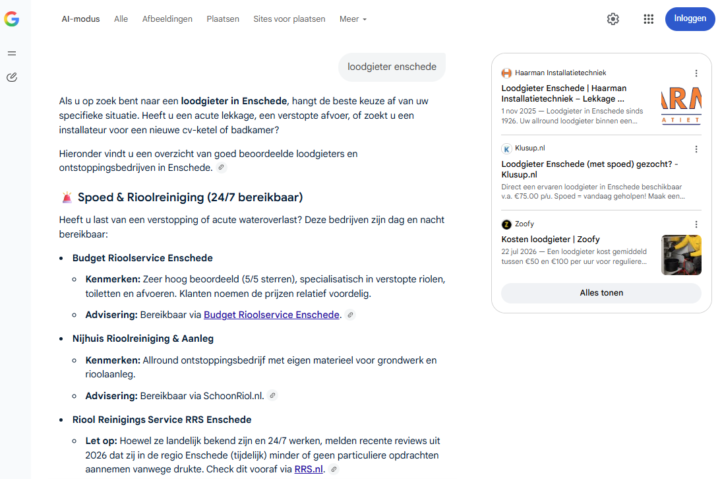
Task: Click the source link icon after SchoonRiol.nl
Action: point(272,395)
